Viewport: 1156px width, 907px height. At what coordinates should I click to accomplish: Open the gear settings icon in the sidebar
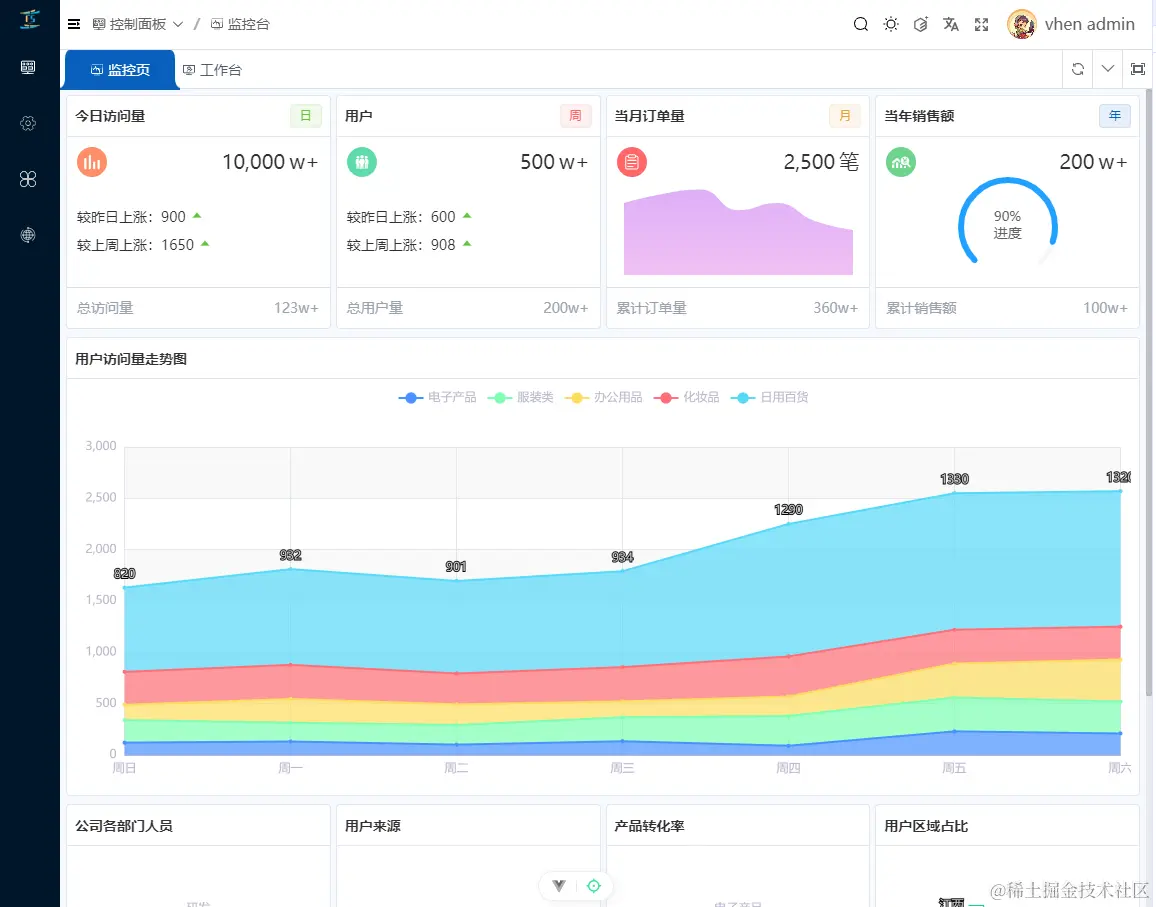click(28, 123)
